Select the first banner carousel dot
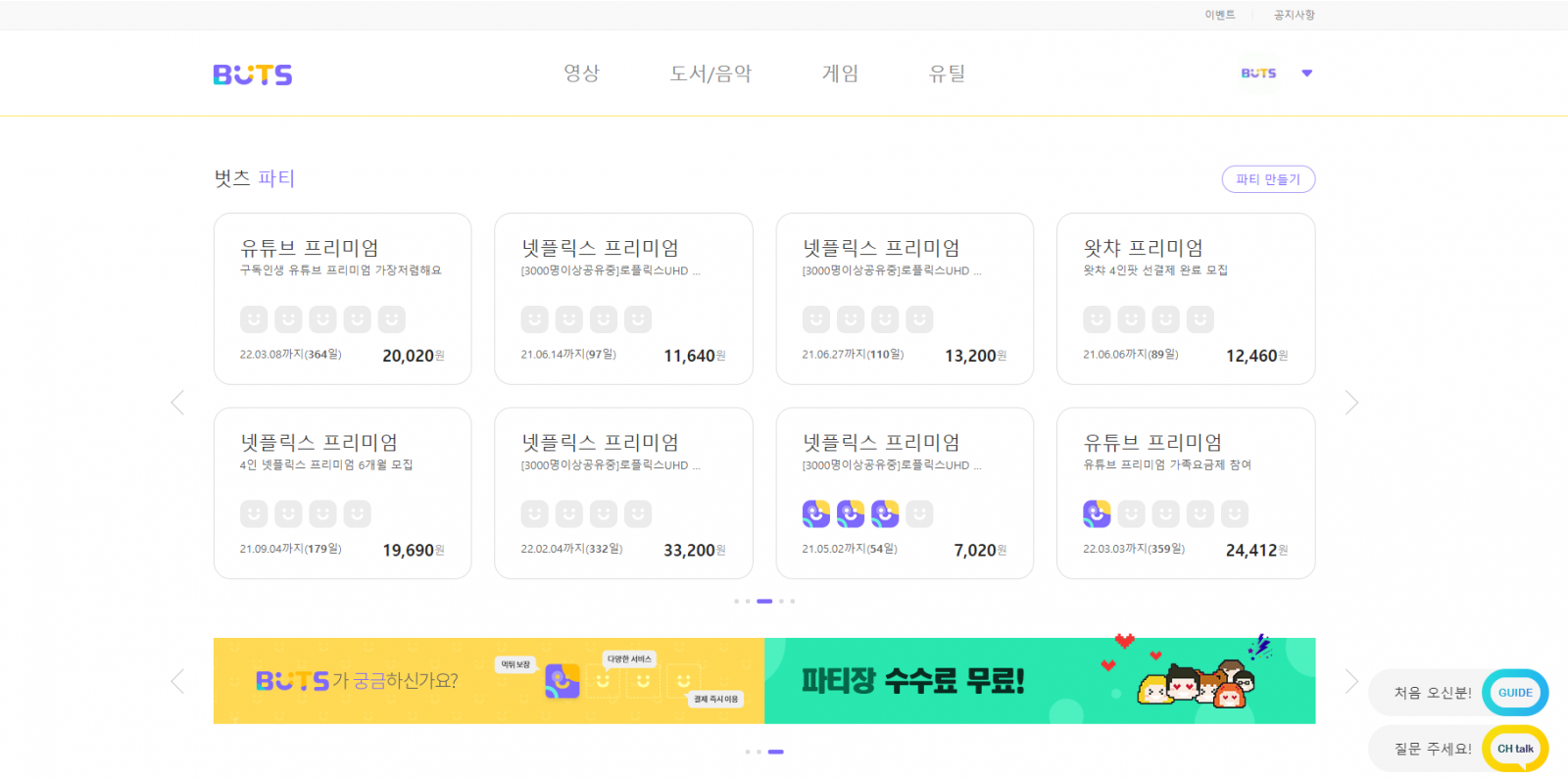The width and height of the screenshot is (1568, 779). pos(748,752)
